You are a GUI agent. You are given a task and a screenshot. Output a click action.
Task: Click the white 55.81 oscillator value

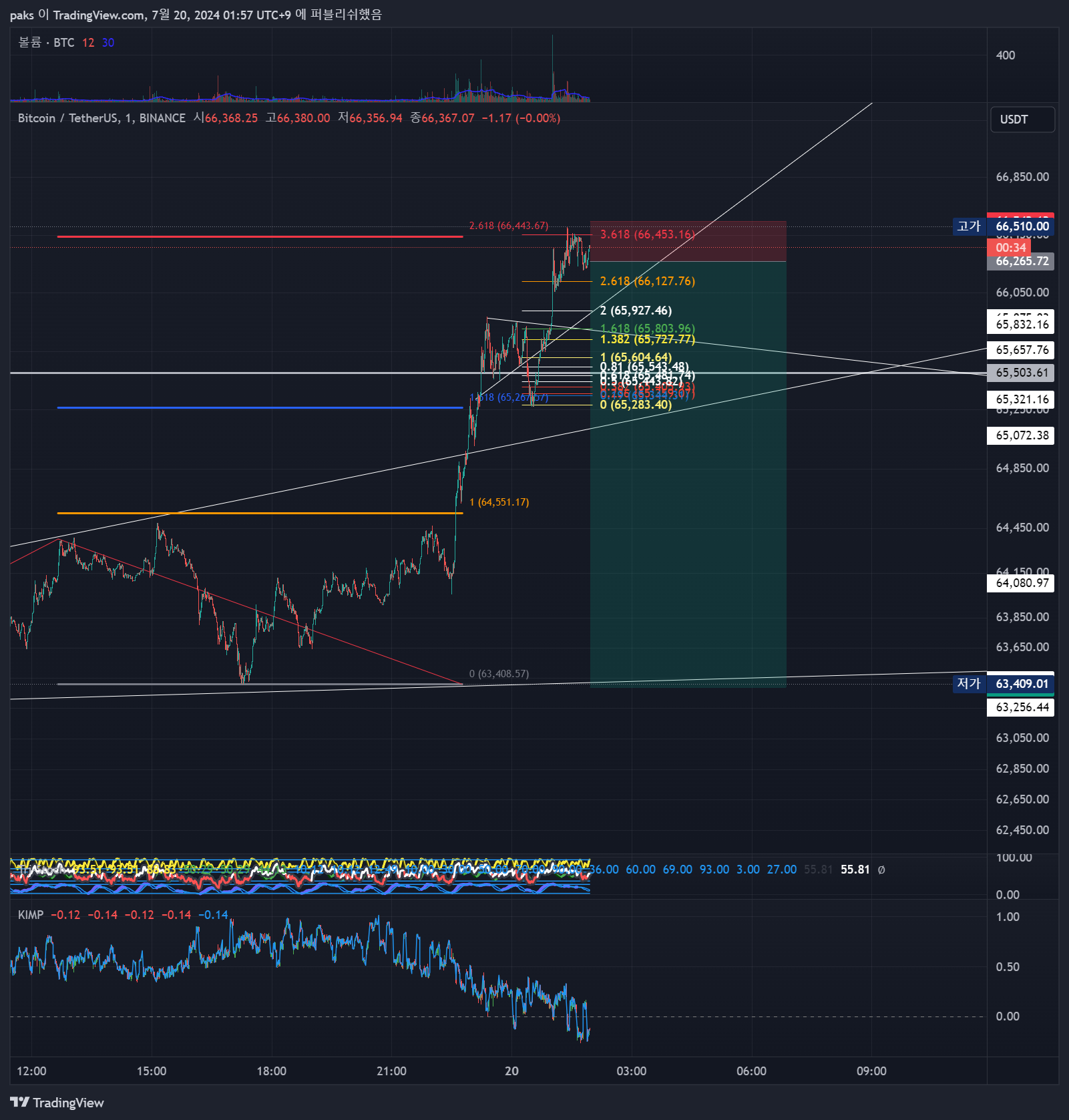click(x=855, y=870)
